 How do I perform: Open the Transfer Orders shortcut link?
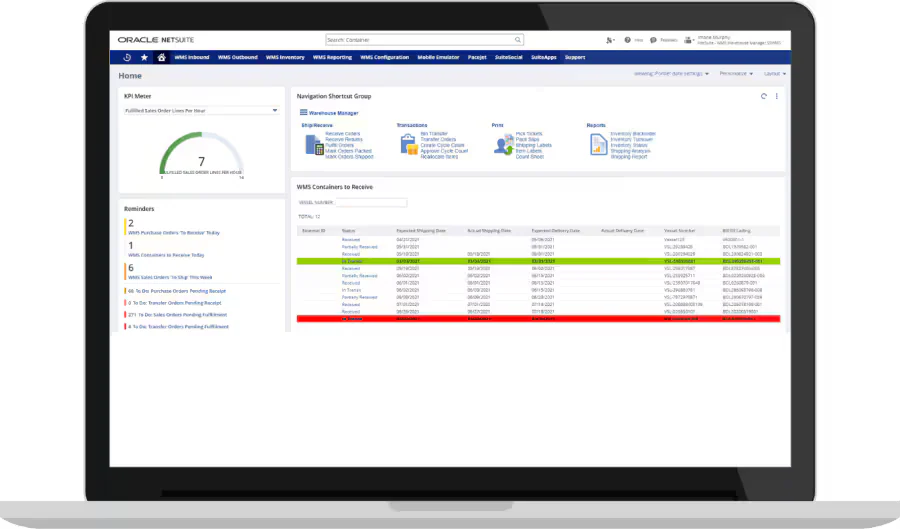pos(438,139)
